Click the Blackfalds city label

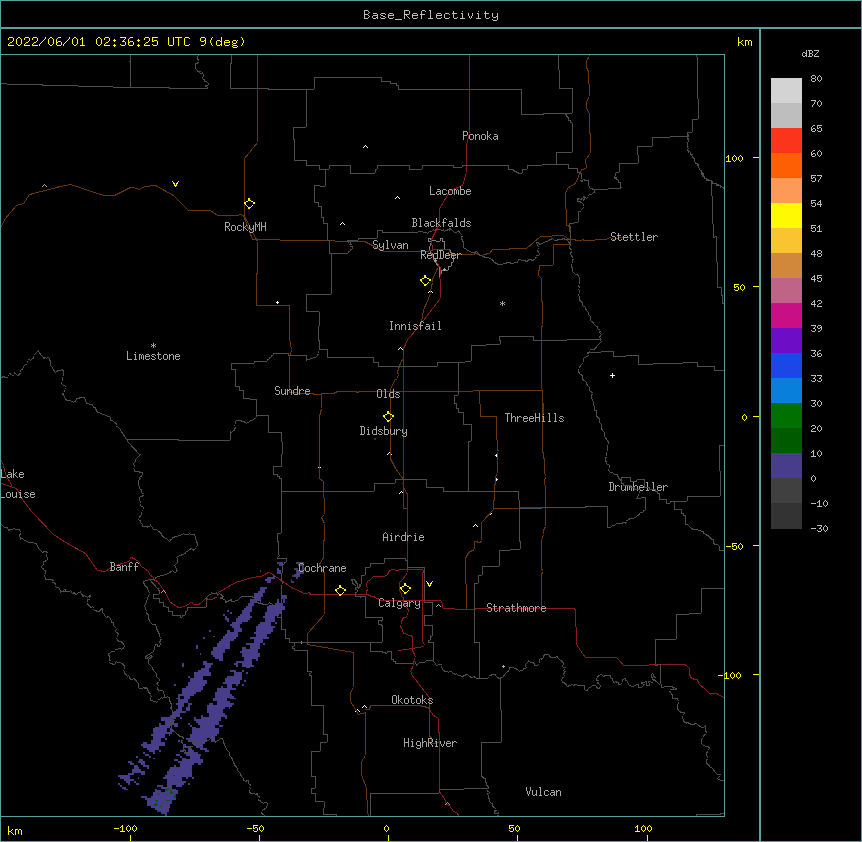pos(441,223)
